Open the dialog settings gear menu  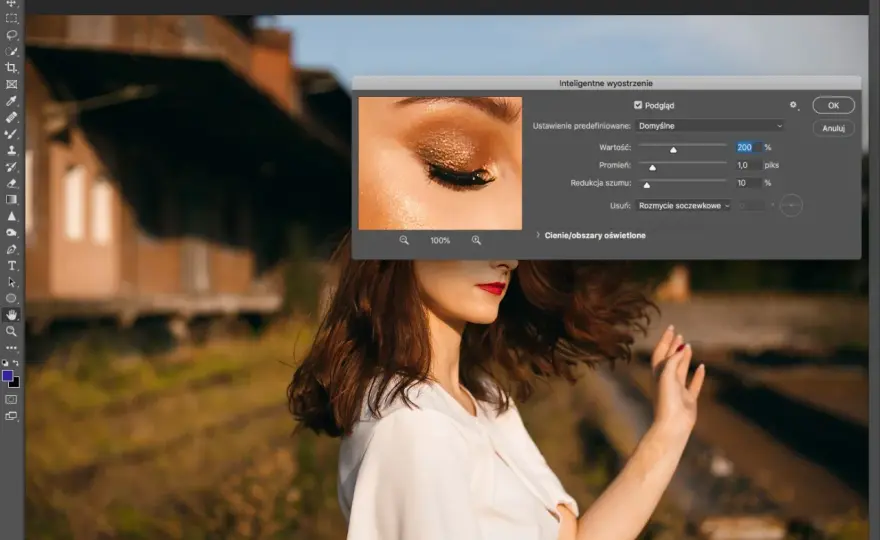pyautogui.click(x=793, y=105)
